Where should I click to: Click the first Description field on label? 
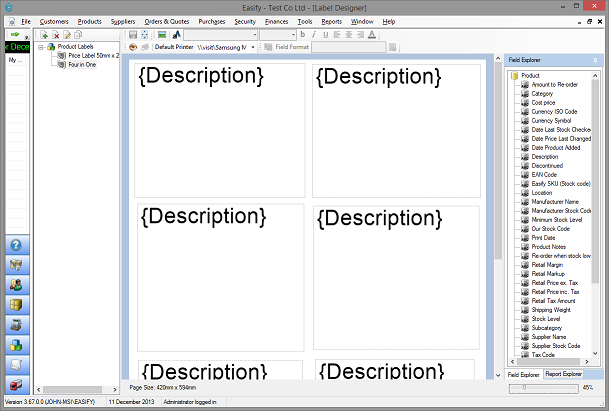click(201, 76)
